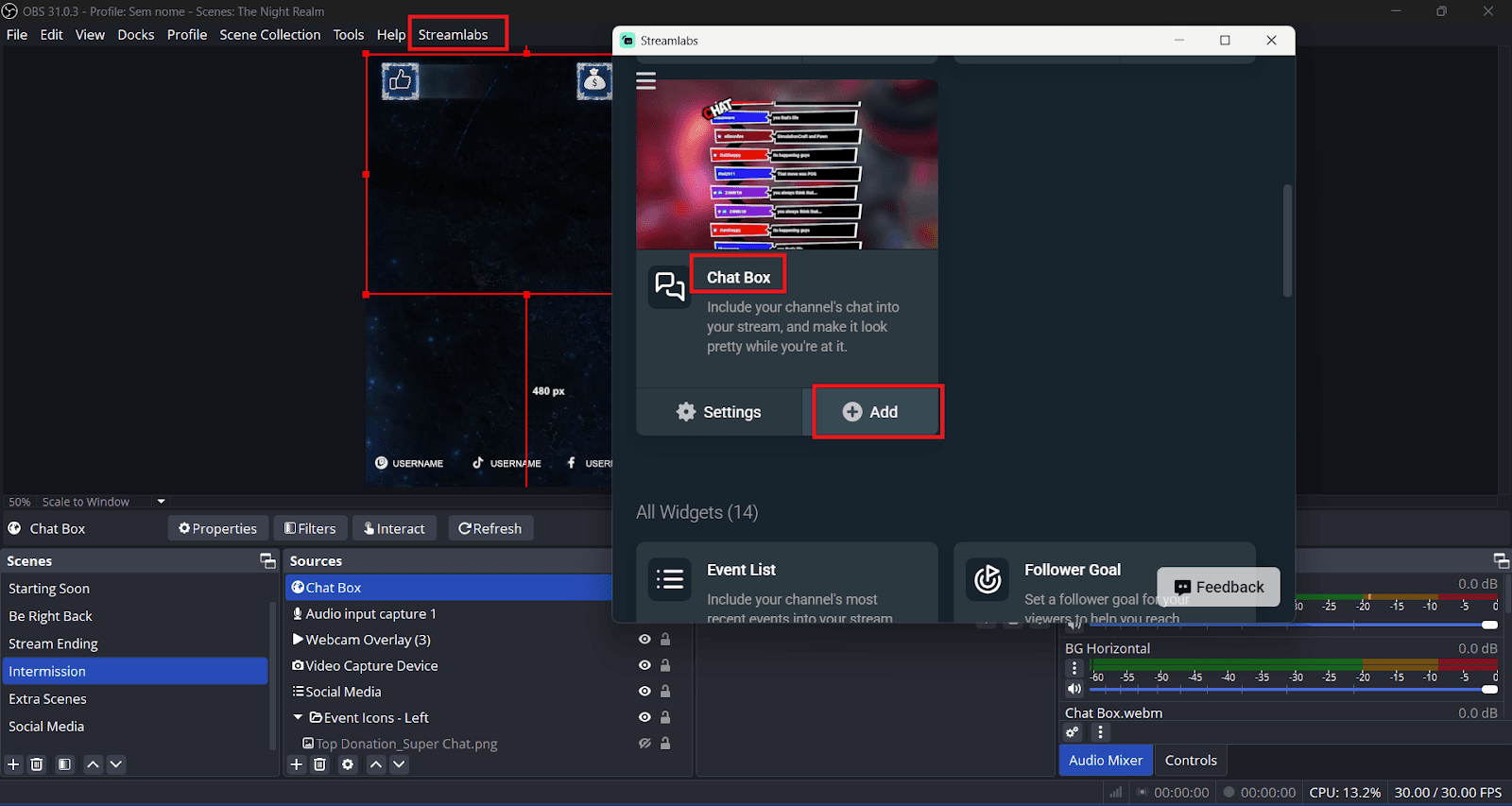Viewport: 1512px width, 806px height.
Task: Move the selected source up
Action: click(376, 764)
